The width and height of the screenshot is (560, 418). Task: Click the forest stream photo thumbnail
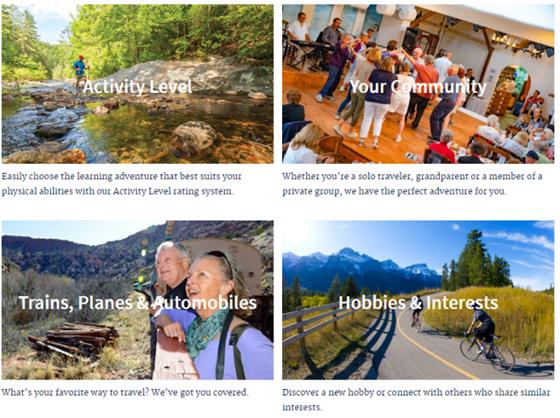[138, 84]
